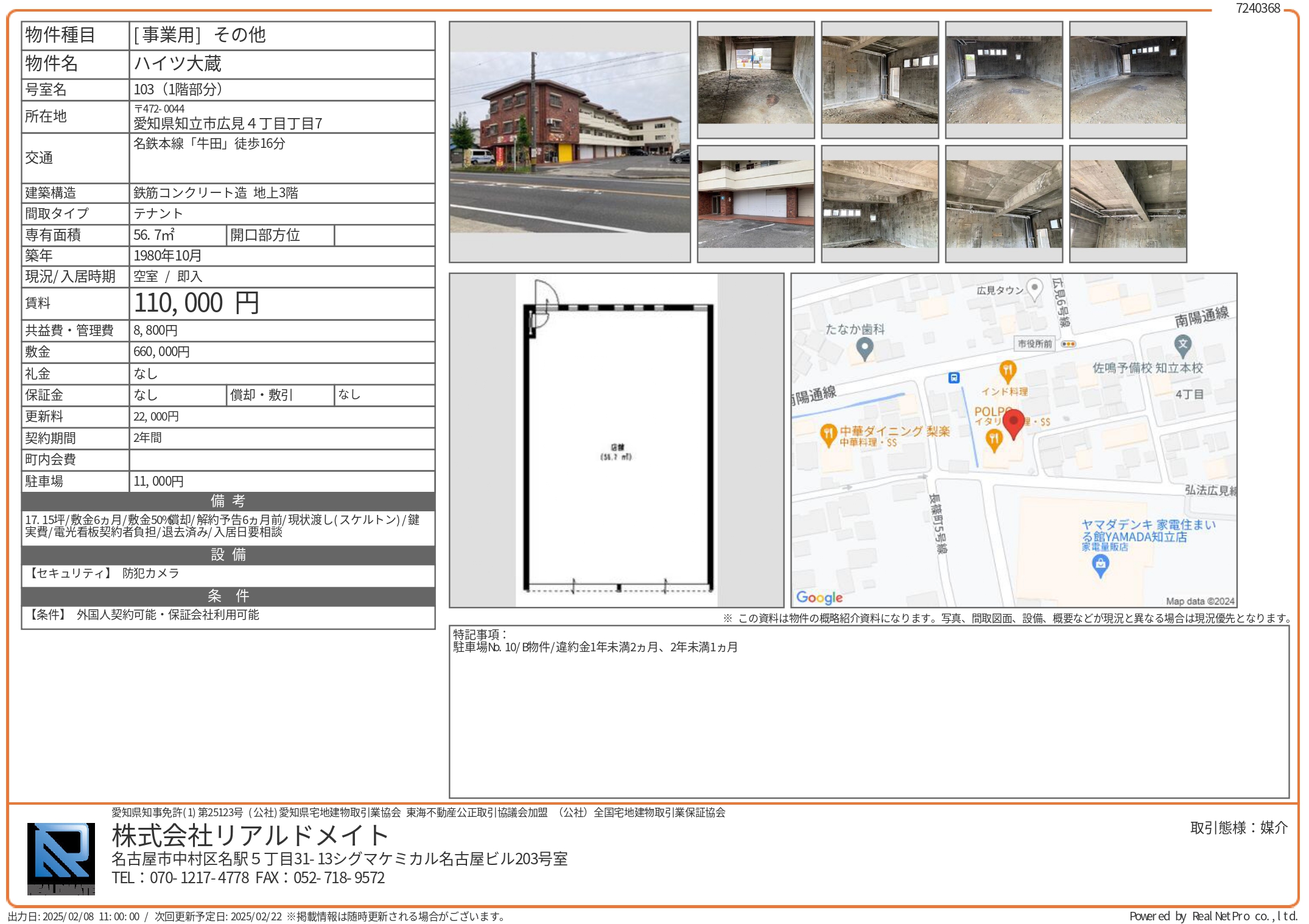This screenshot has width=1309, height=924.
Task: Click the property name ハイツ大蔵
Action: pyautogui.click(x=178, y=63)
